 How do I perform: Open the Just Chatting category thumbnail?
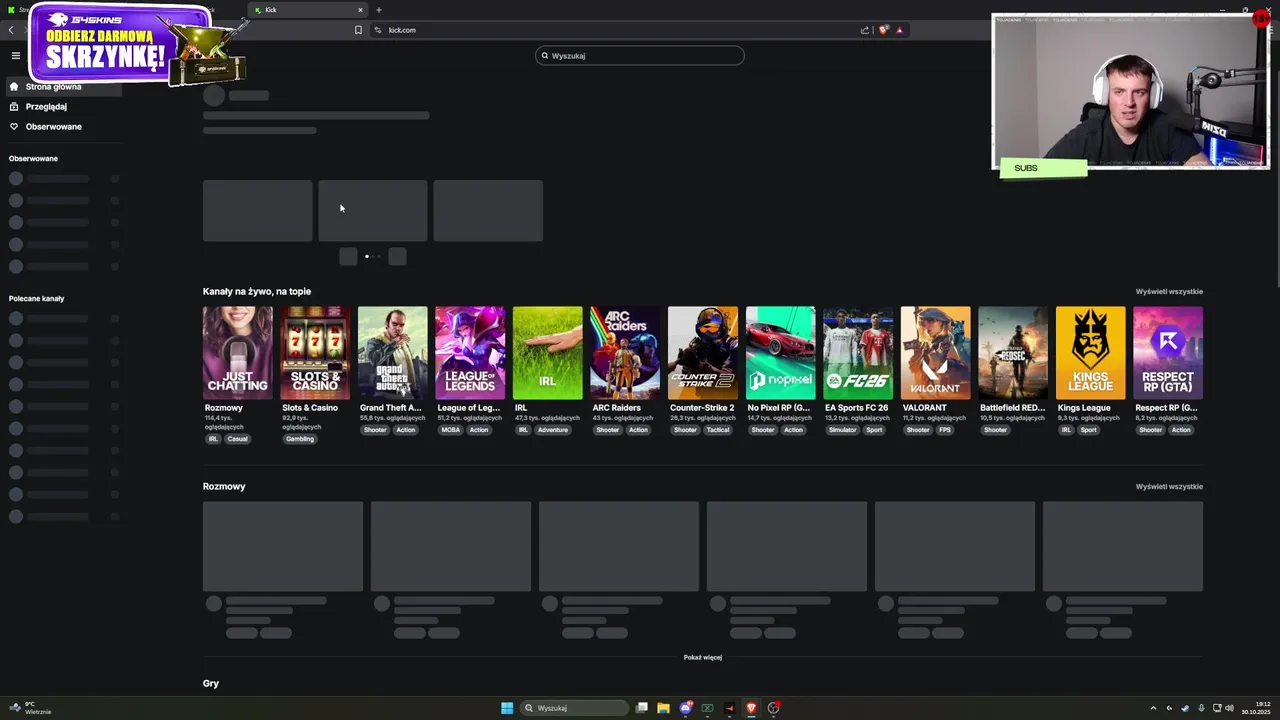237,353
